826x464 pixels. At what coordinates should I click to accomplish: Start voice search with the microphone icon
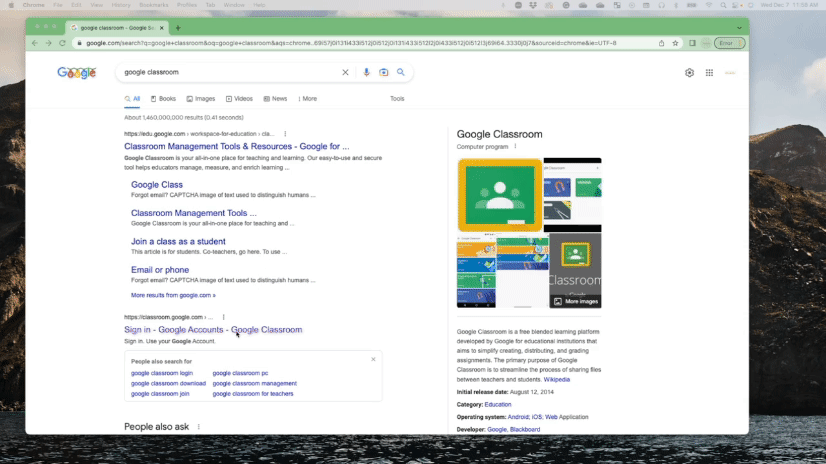coord(366,72)
